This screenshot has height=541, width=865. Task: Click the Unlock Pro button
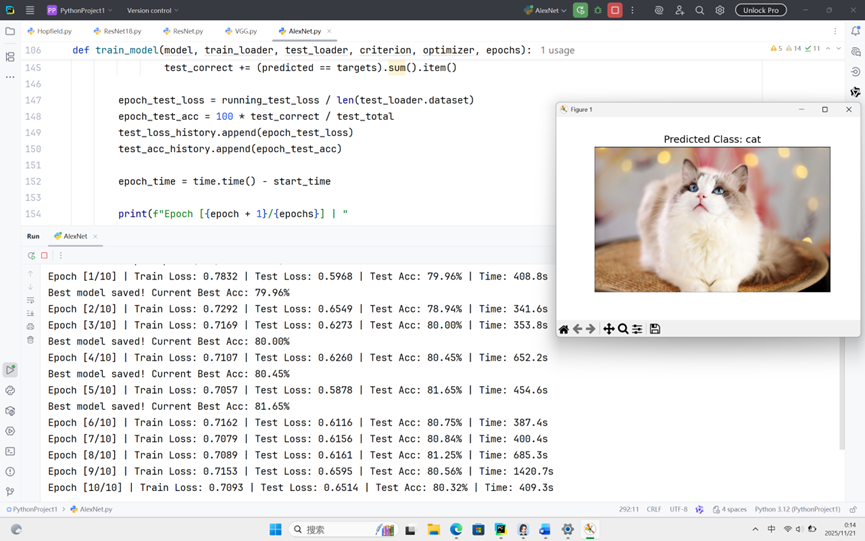pyautogui.click(x=761, y=10)
